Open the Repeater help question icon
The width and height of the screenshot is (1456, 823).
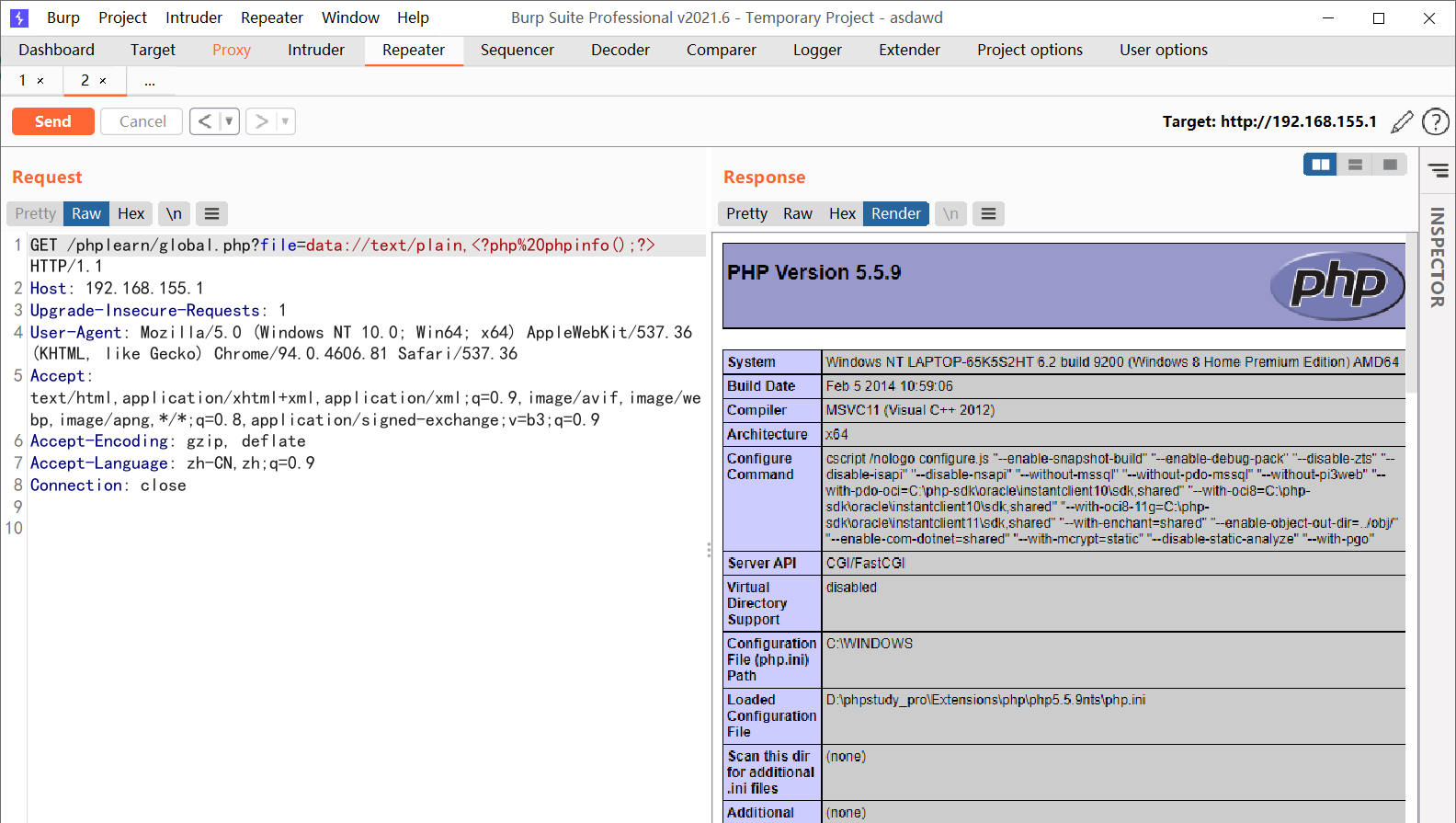[1436, 121]
